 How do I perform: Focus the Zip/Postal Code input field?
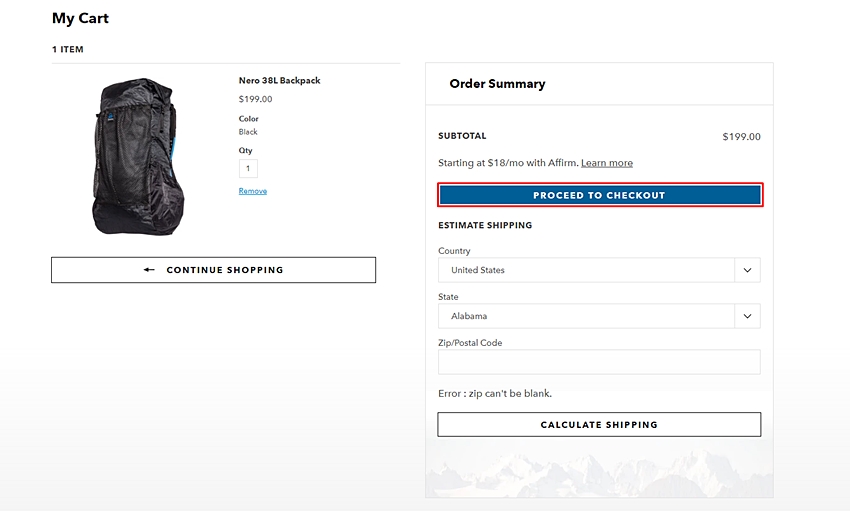(x=599, y=362)
